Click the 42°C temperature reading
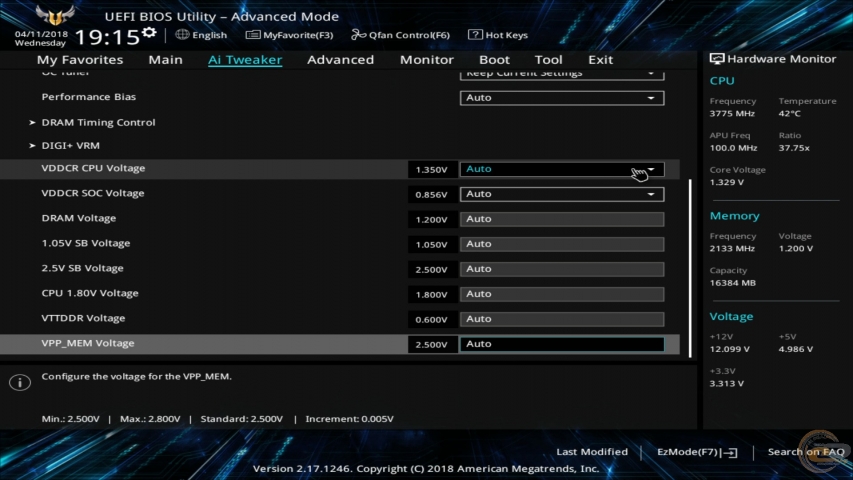The height and width of the screenshot is (480, 853). (x=789, y=114)
